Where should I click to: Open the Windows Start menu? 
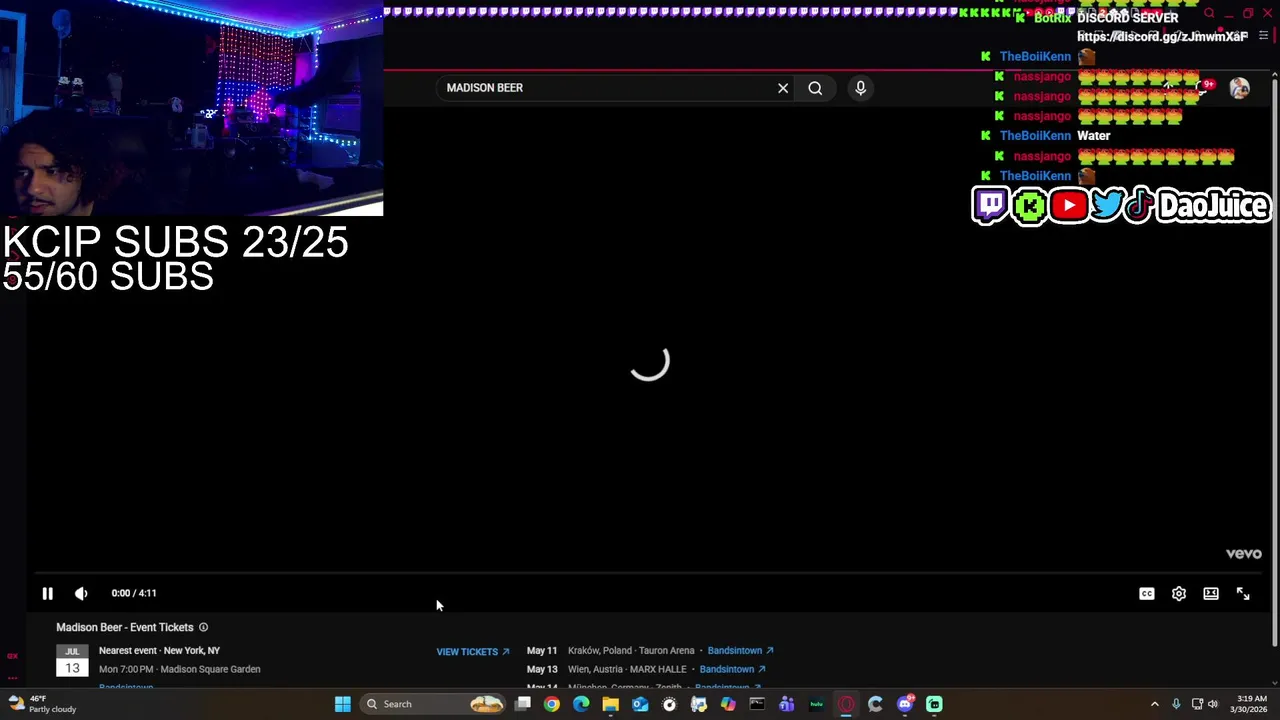(342, 704)
